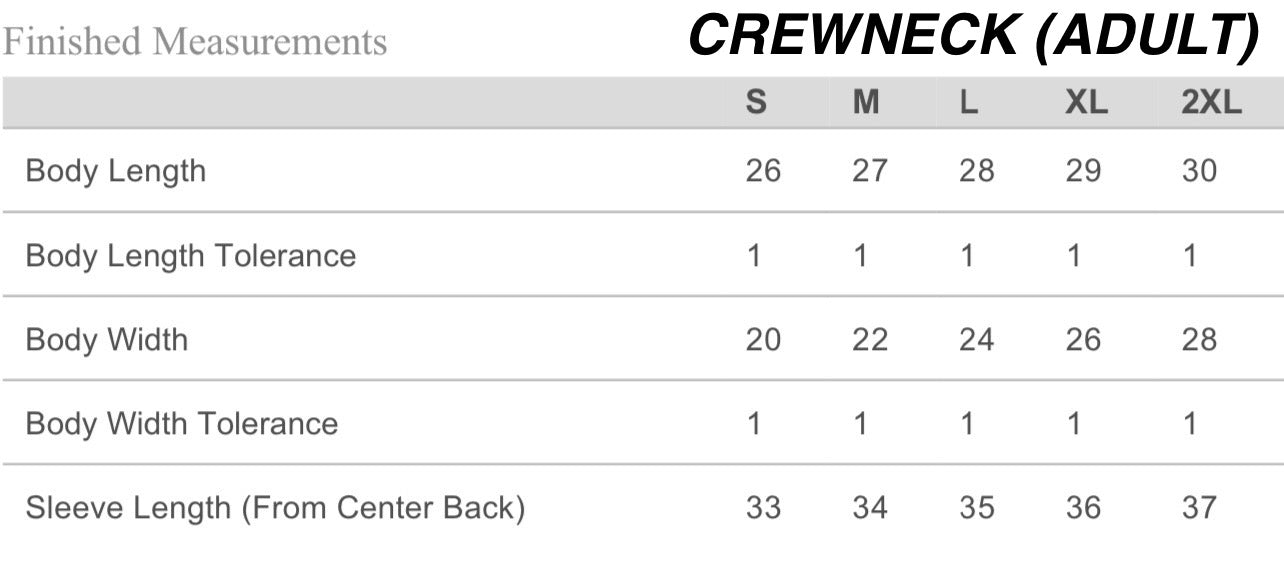Click Body Width value 28 for 2XL
1284x567 pixels.
(1199, 340)
